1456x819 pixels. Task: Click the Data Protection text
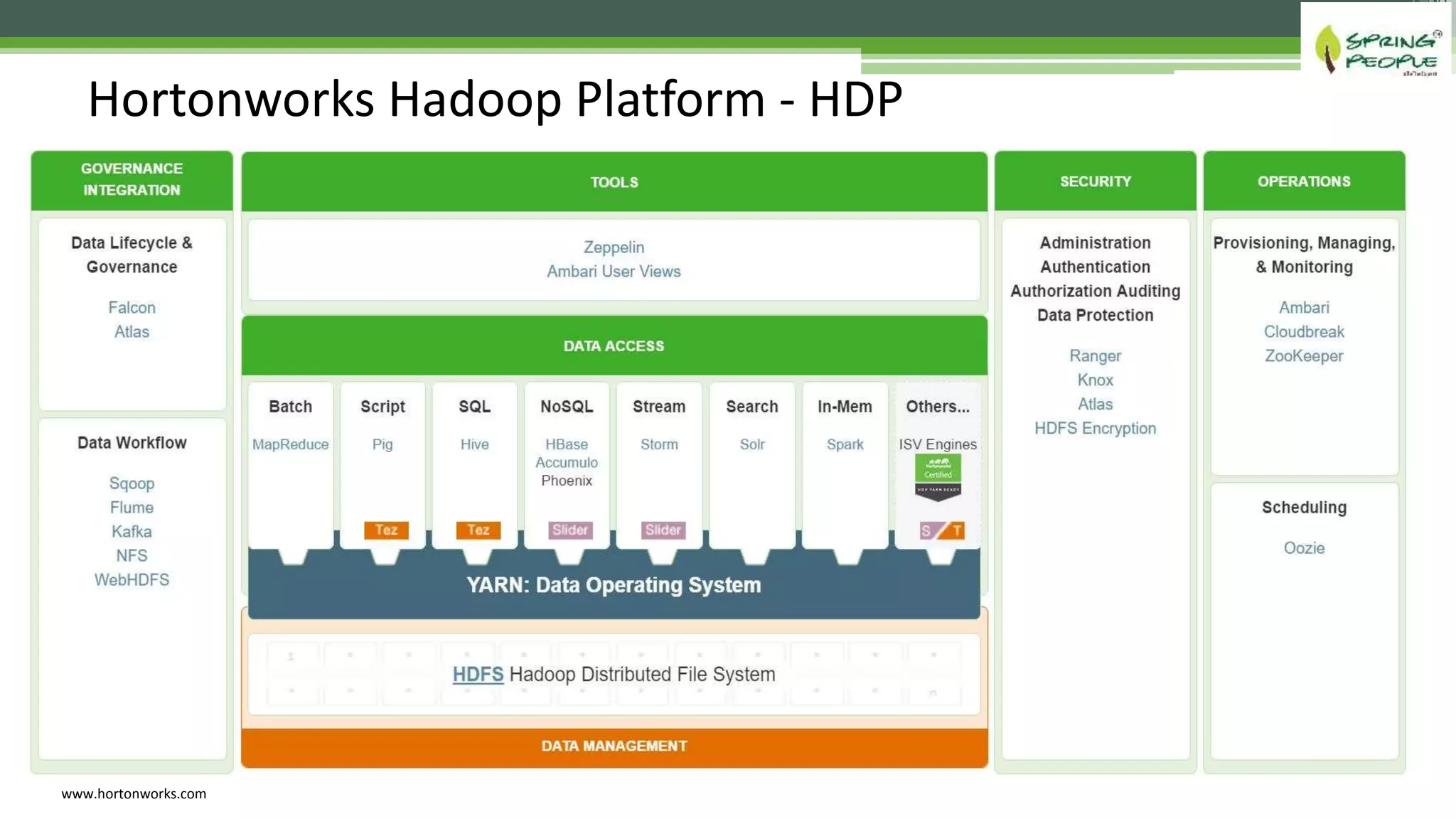click(x=1095, y=315)
